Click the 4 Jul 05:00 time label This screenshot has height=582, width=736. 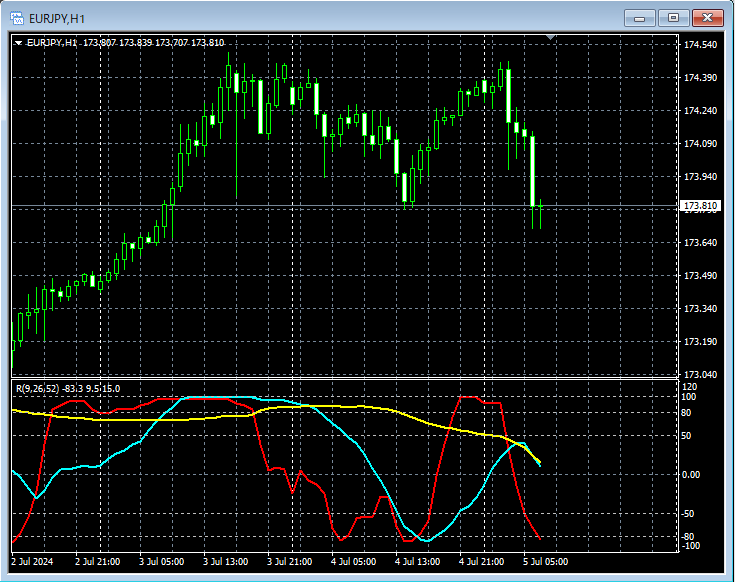coord(353,562)
